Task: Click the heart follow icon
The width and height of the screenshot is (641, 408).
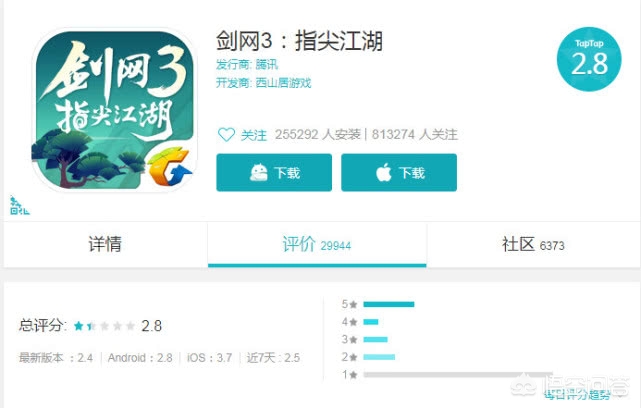Action: (226, 135)
